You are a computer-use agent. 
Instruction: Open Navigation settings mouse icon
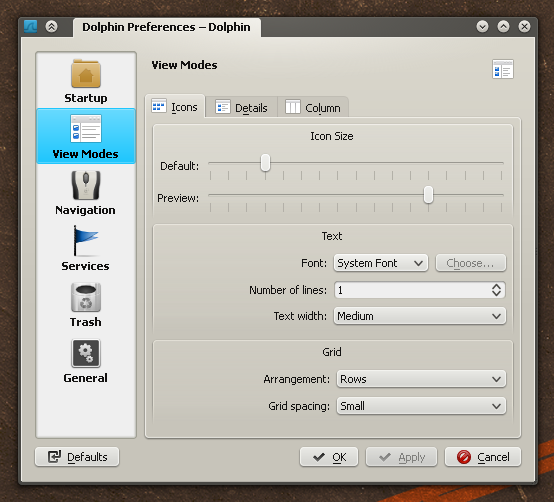pos(86,185)
